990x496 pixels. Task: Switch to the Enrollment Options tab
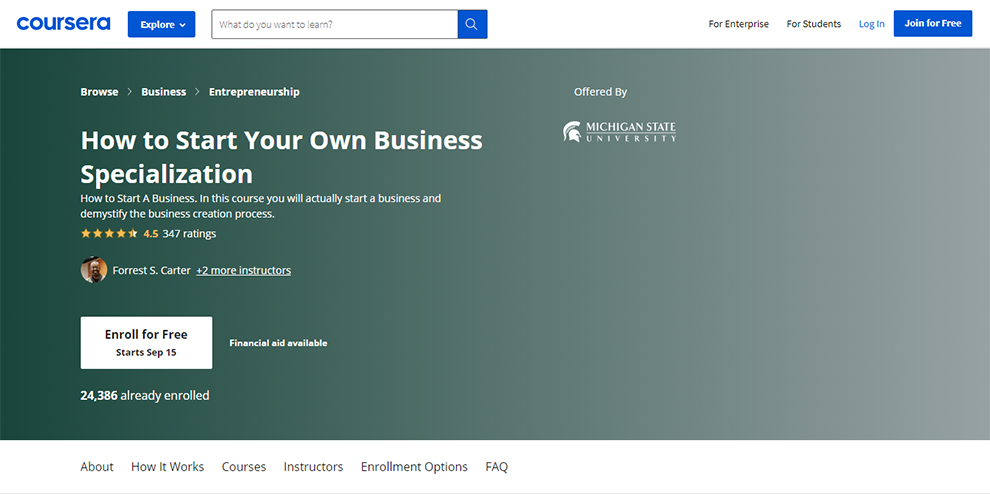pyautogui.click(x=414, y=467)
